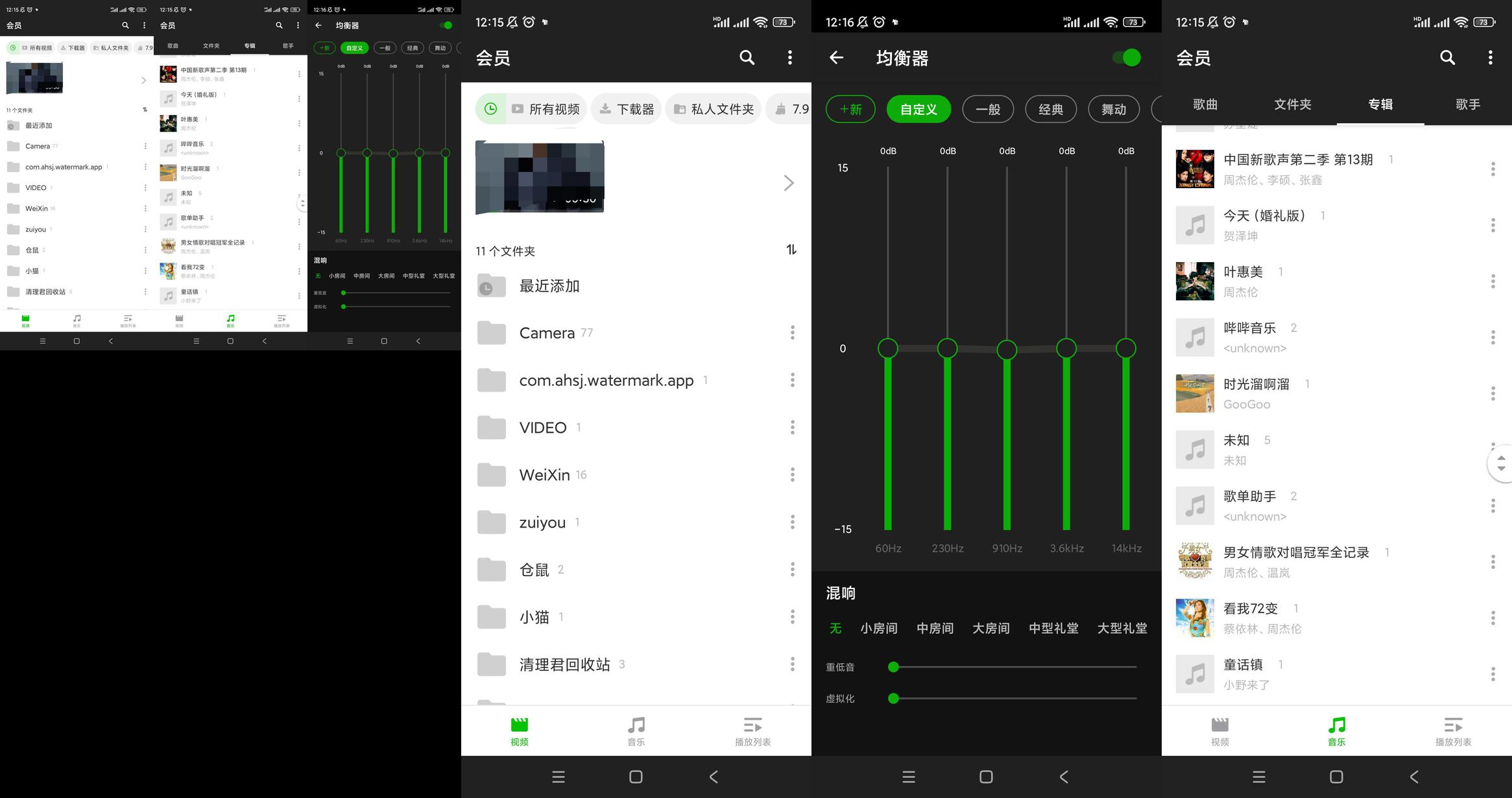The width and height of the screenshot is (1512, 798).
Task: Switch to the large 文件夹 tab
Action: (1292, 104)
